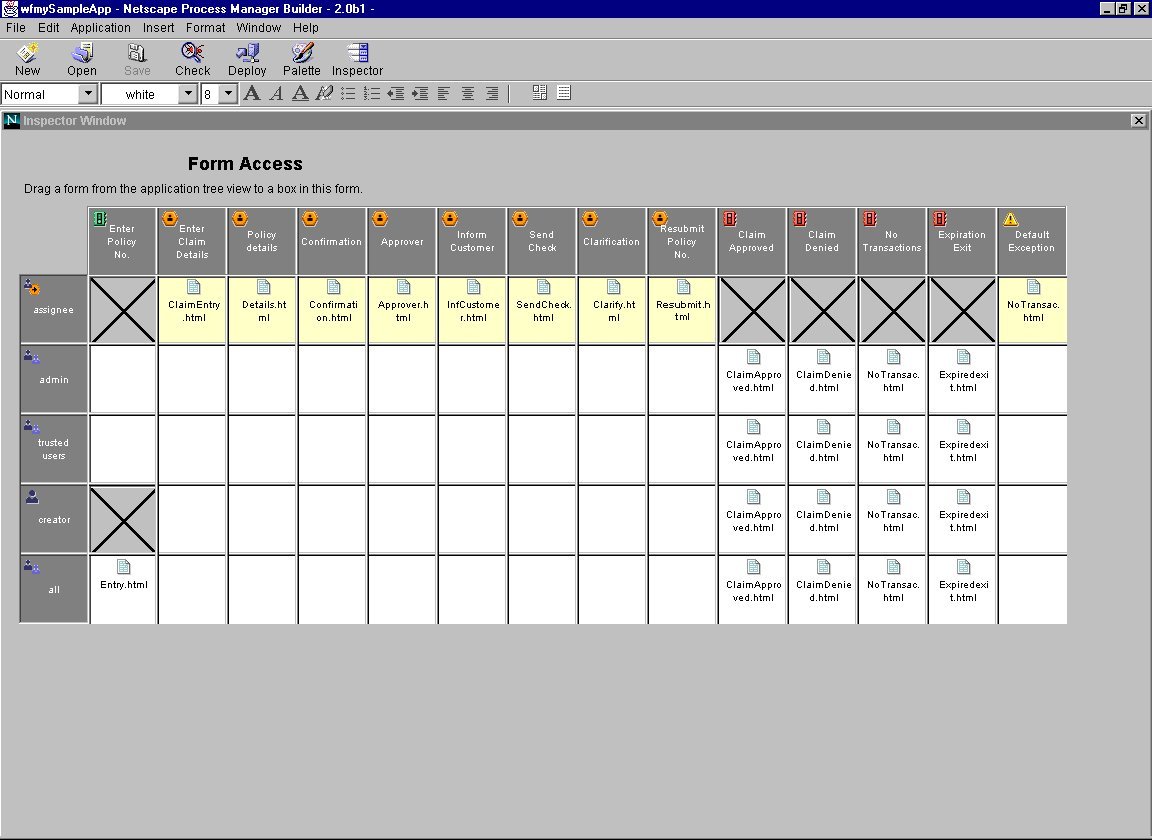Viewport: 1152px width, 840px height.
Task: Select the creator row header
Action: pos(54,519)
